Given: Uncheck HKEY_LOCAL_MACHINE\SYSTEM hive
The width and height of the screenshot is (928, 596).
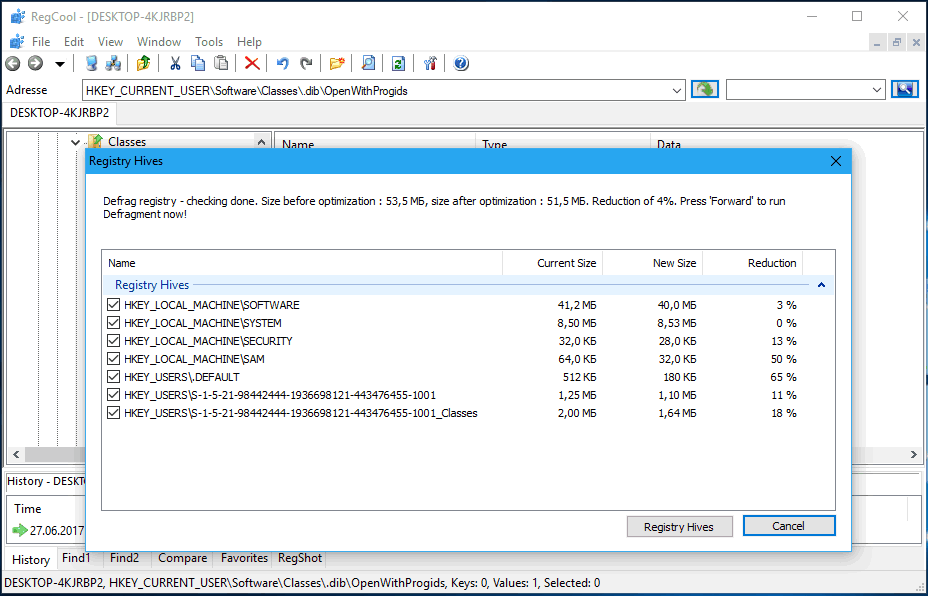Looking at the screenshot, I should click(x=114, y=323).
